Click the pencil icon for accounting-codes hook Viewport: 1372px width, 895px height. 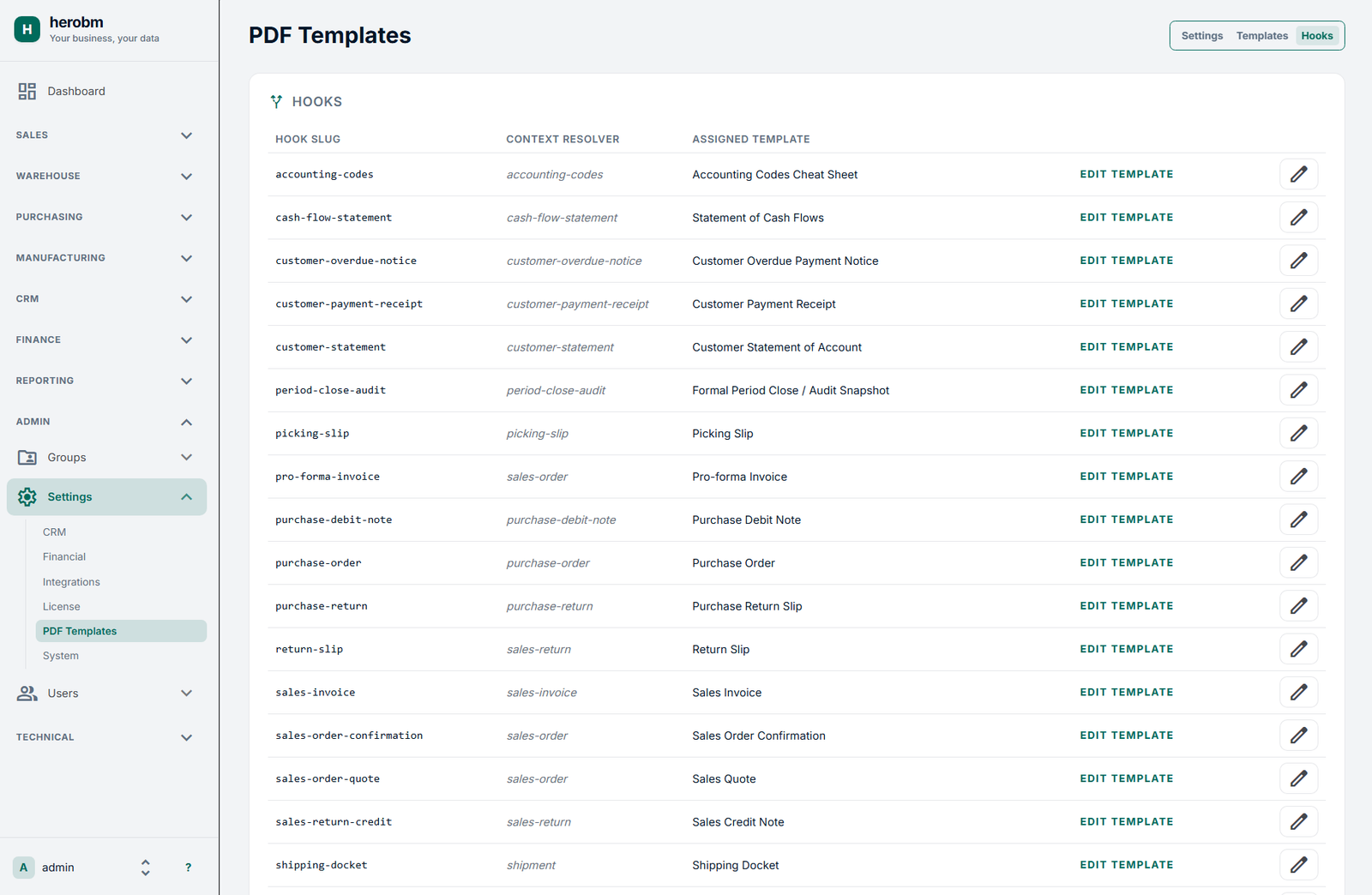tap(1298, 174)
